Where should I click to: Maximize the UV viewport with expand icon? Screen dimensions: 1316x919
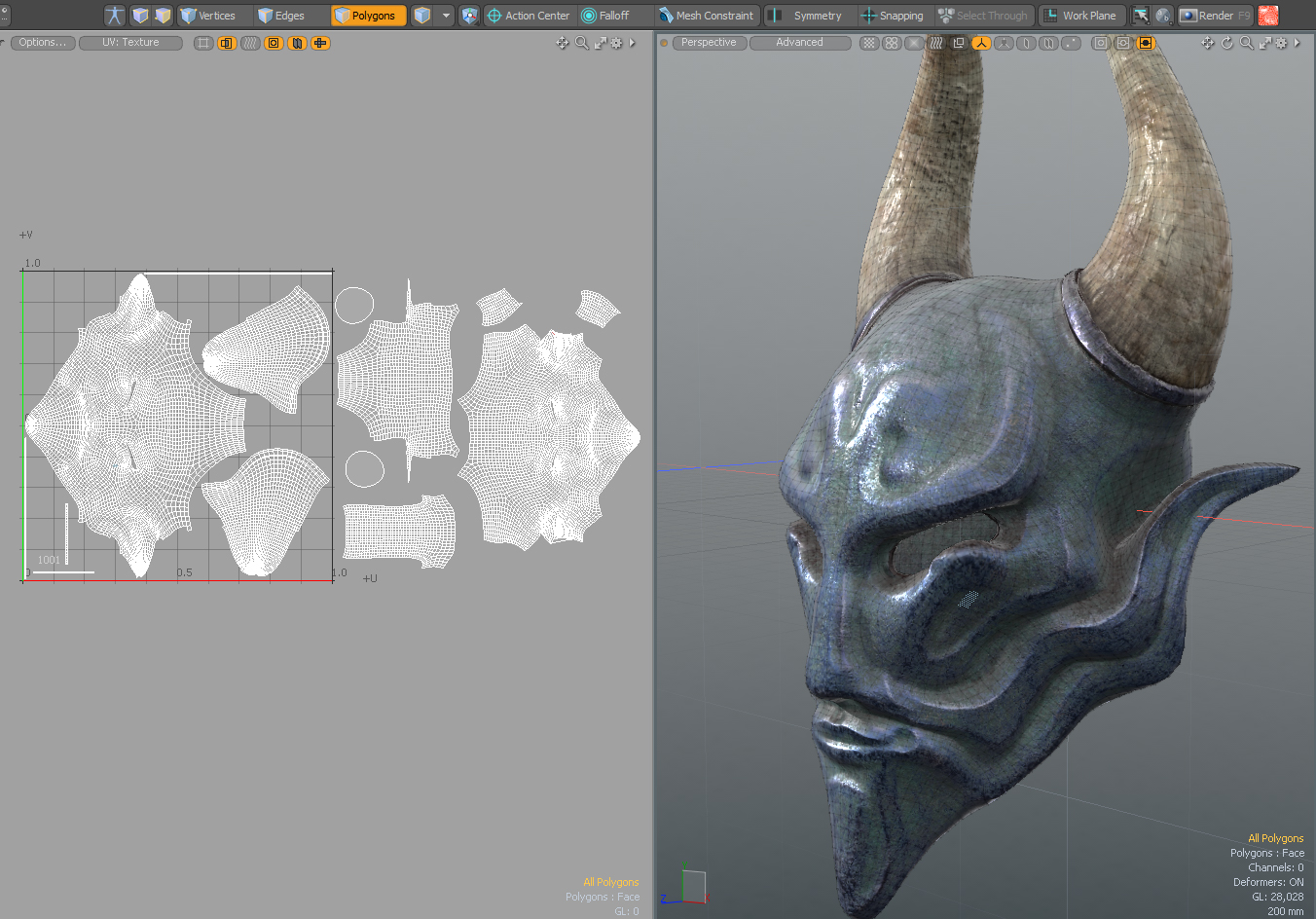(x=601, y=43)
